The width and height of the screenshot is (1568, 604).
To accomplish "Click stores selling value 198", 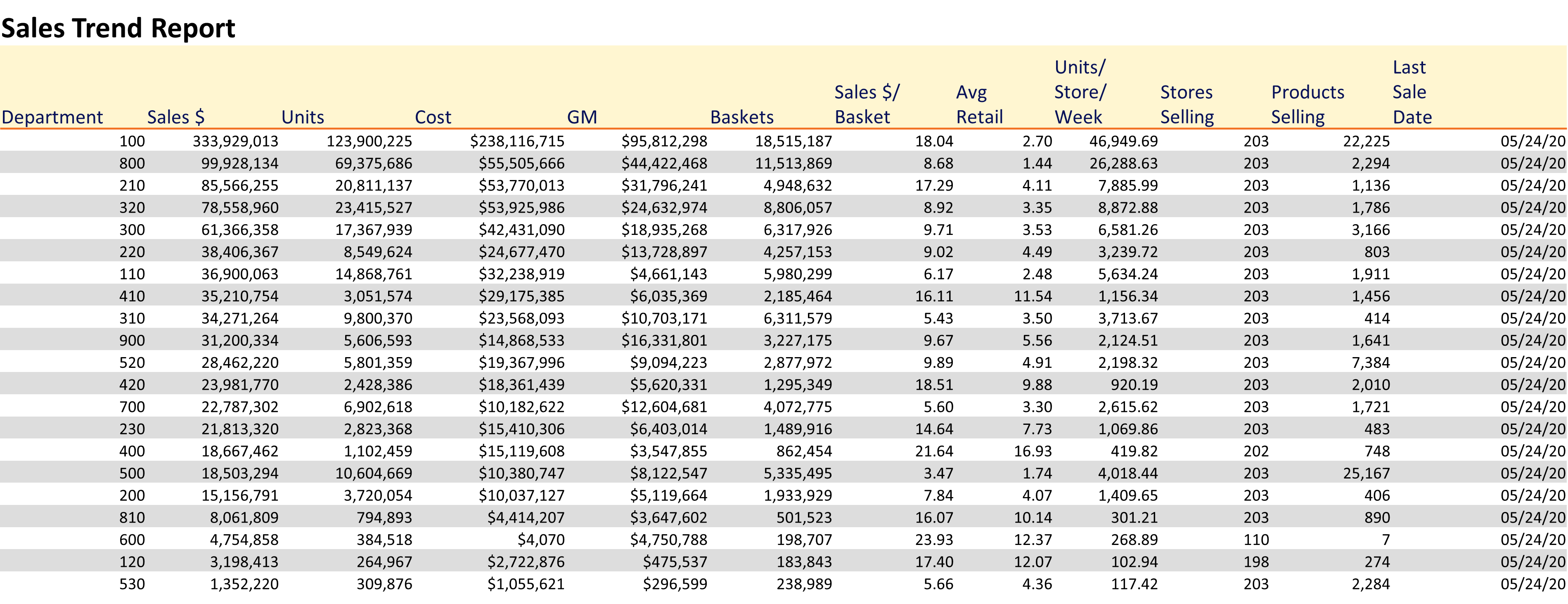I will pos(1256,562).
